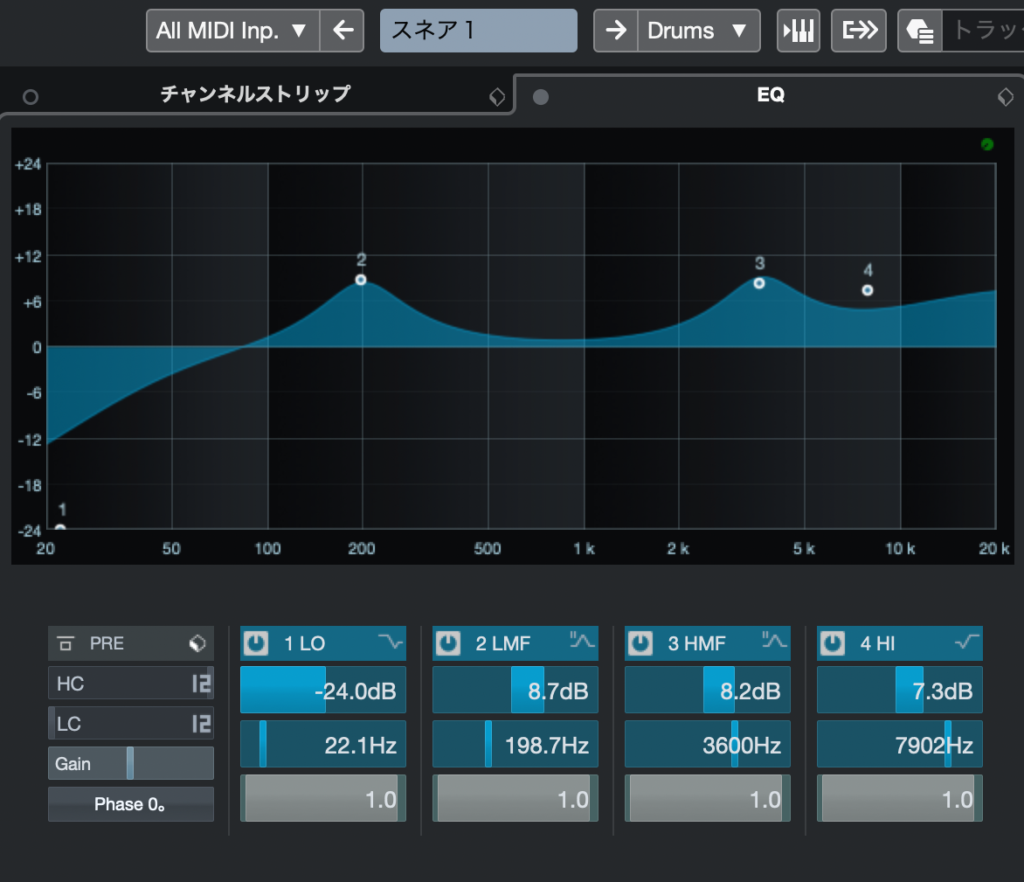Switch to the チャンネルストリップ tab
Image resolution: width=1024 pixels, height=882 pixels.
pos(255,95)
